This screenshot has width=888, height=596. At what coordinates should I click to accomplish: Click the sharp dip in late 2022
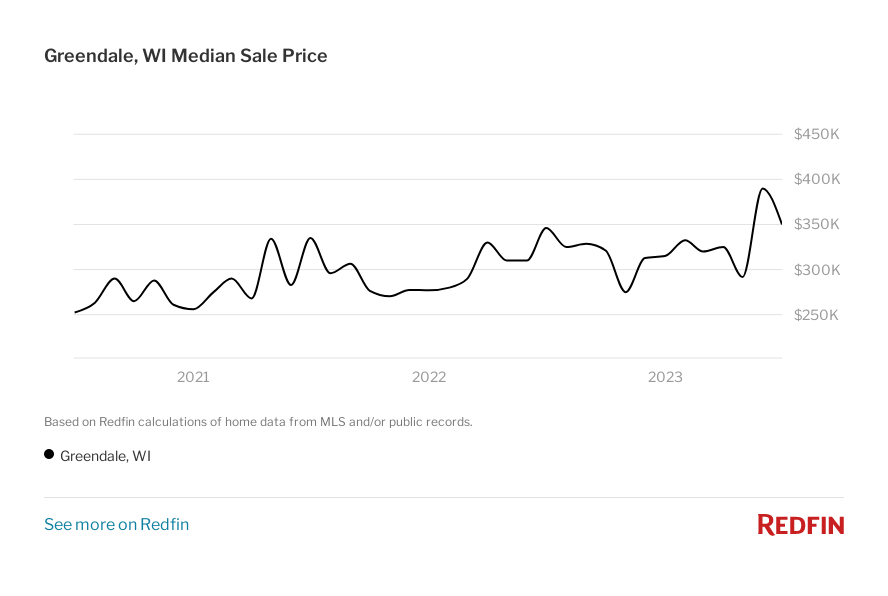coord(626,292)
